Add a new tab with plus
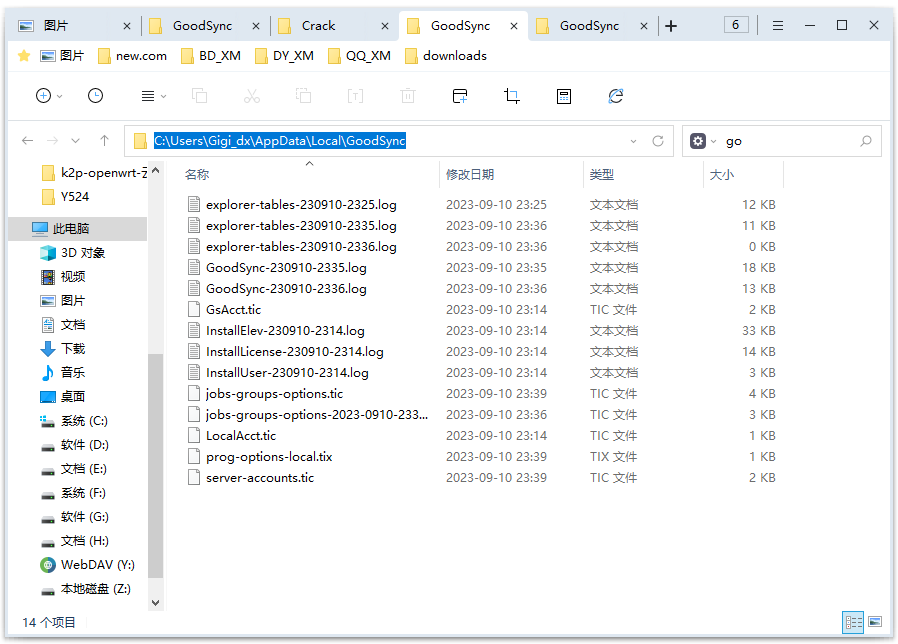The image size is (898, 644). [671, 26]
